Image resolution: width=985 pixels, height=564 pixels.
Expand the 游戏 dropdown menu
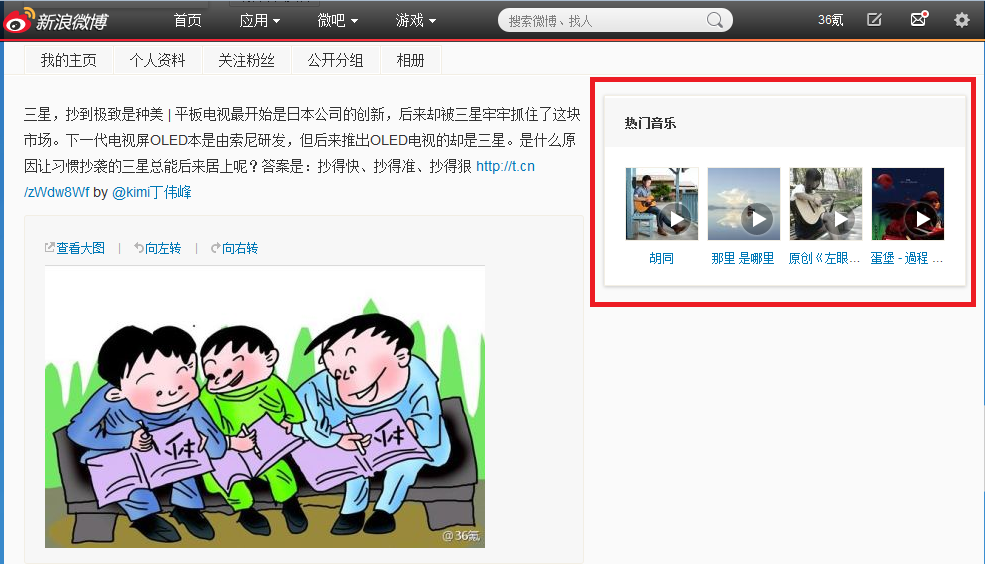point(415,21)
